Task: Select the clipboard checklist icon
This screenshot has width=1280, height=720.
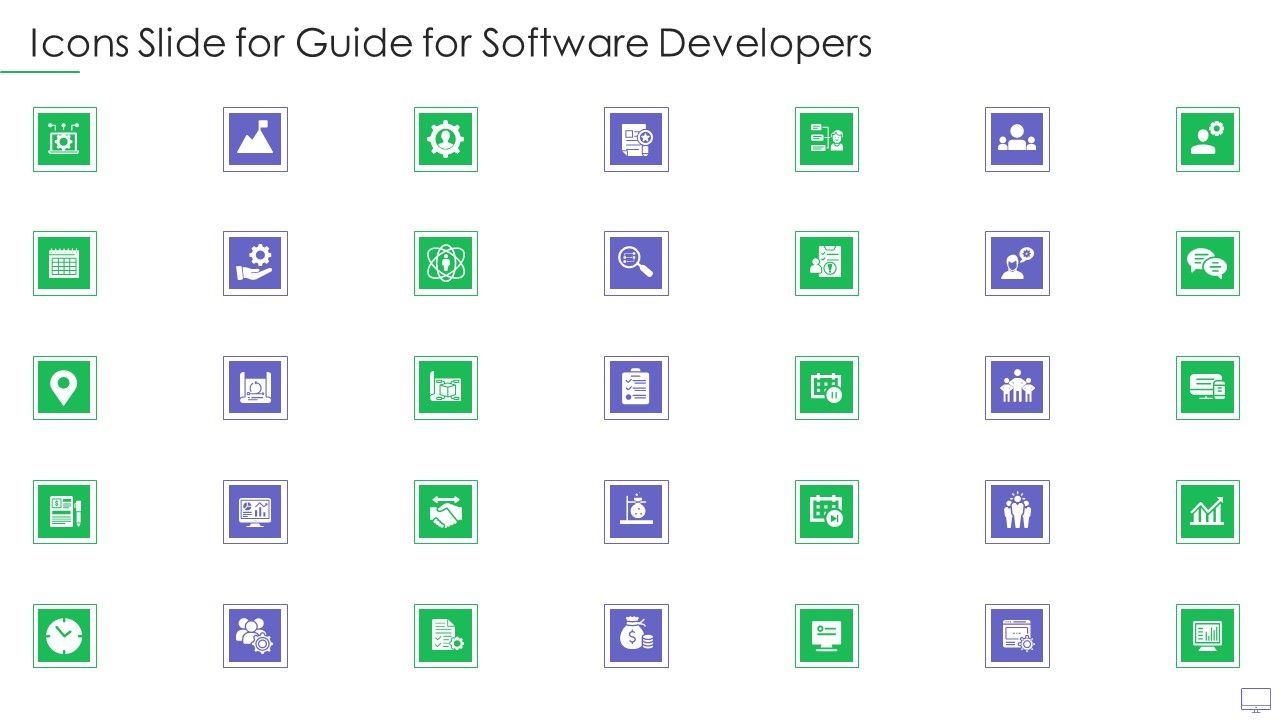Action: tap(636, 388)
